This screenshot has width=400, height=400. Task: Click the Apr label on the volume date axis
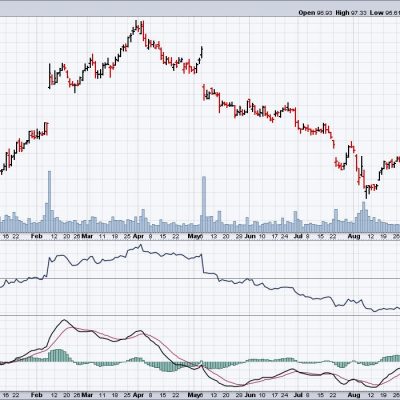tap(138, 236)
